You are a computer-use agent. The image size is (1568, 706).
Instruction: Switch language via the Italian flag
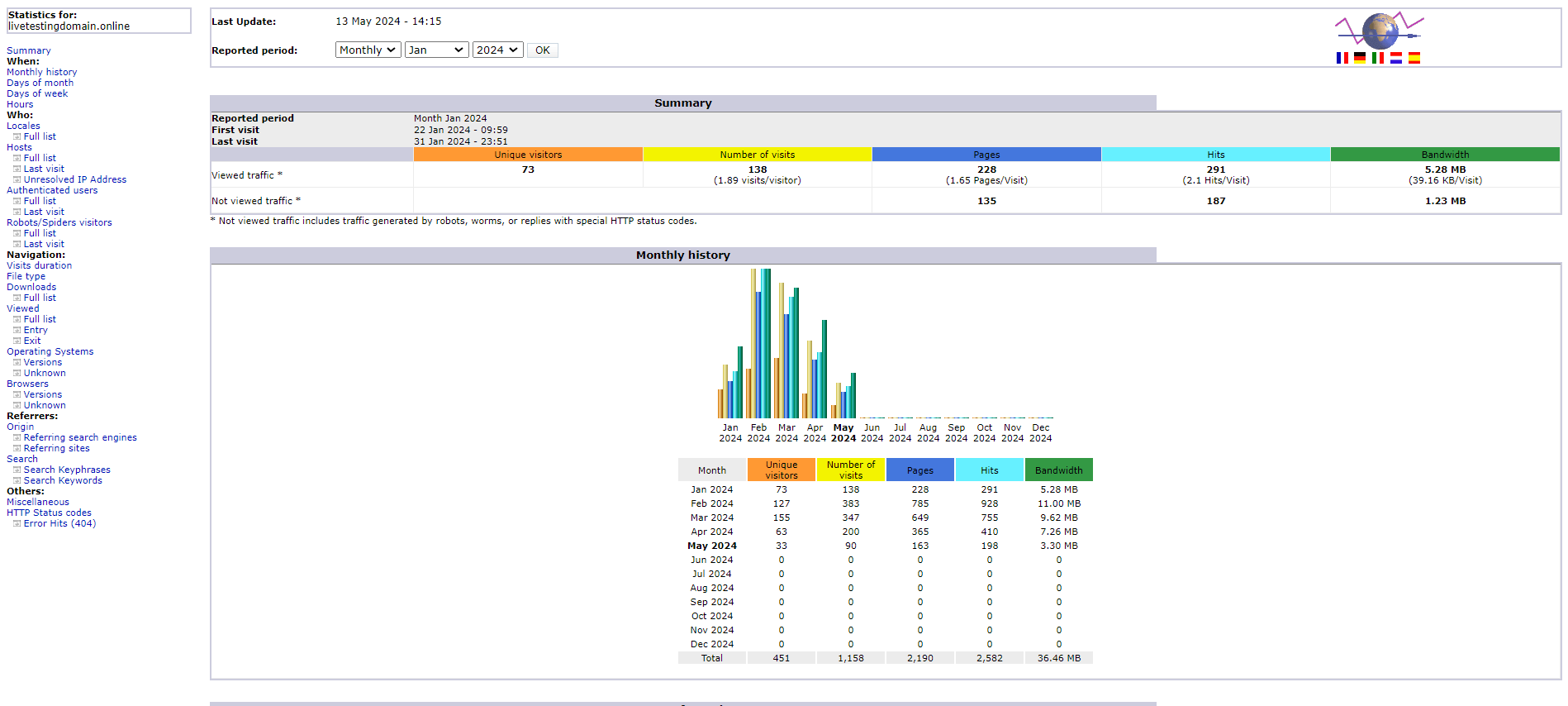coord(1378,58)
